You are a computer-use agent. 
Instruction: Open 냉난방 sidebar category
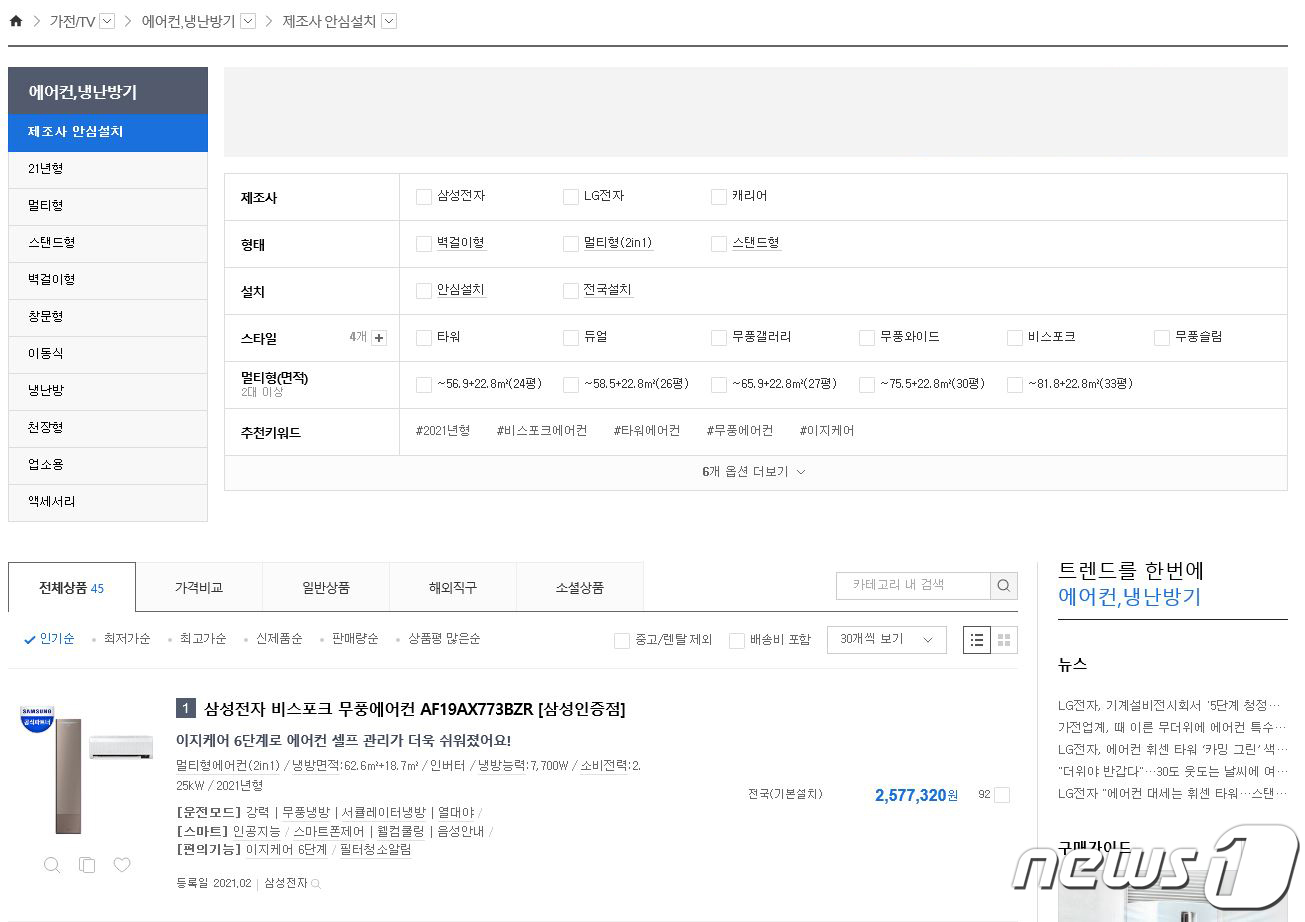pyautogui.click(x=108, y=391)
